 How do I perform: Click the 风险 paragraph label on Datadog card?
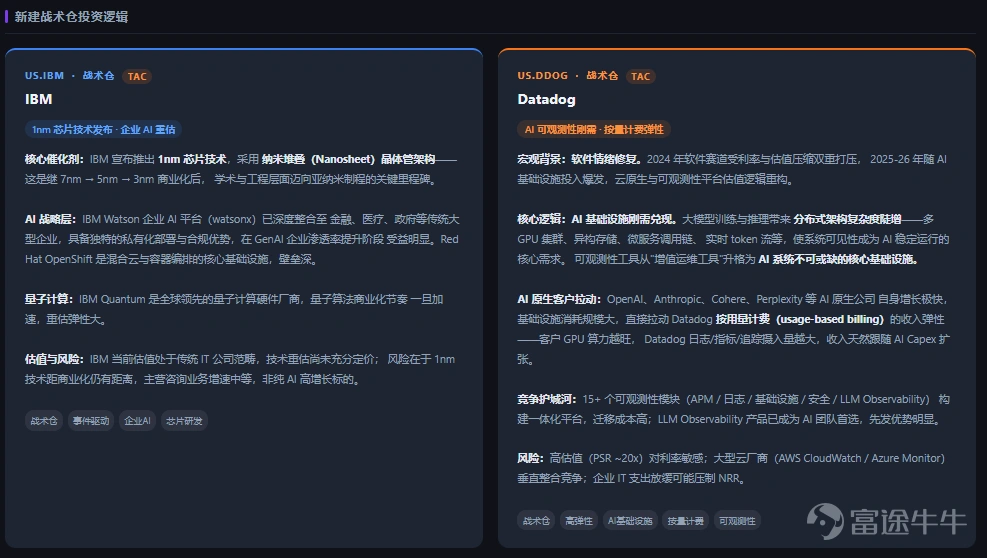coord(531,458)
